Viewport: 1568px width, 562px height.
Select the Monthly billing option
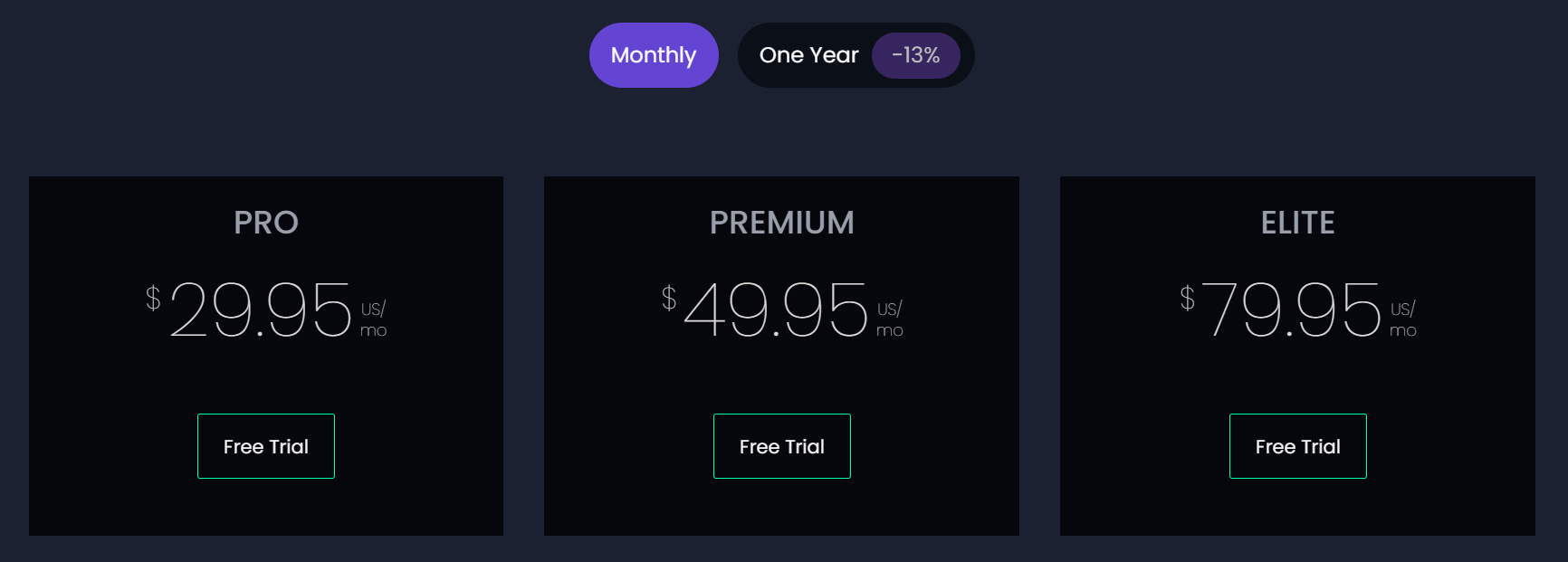coord(654,55)
